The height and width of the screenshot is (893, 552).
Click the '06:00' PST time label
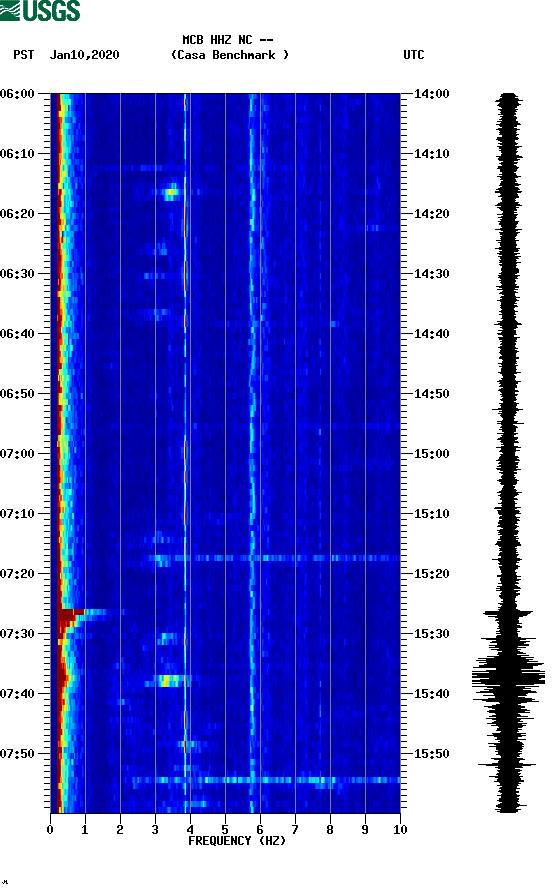[x=17, y=93]
